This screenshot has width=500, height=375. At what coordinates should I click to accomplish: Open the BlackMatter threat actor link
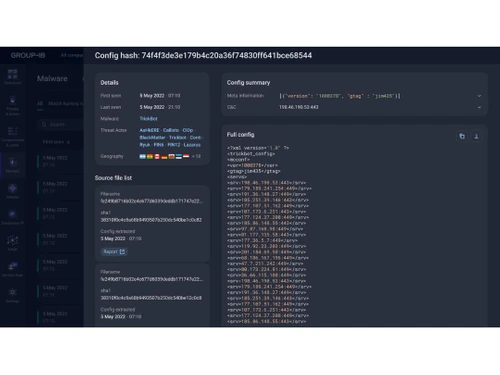point(152,138)
